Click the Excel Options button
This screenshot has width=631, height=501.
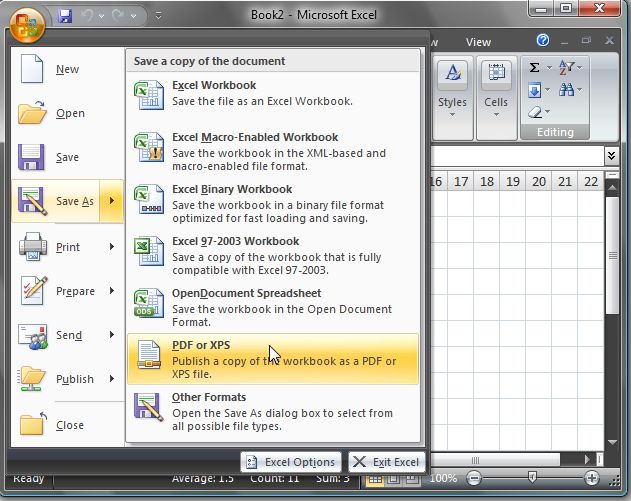pos(291,462)
